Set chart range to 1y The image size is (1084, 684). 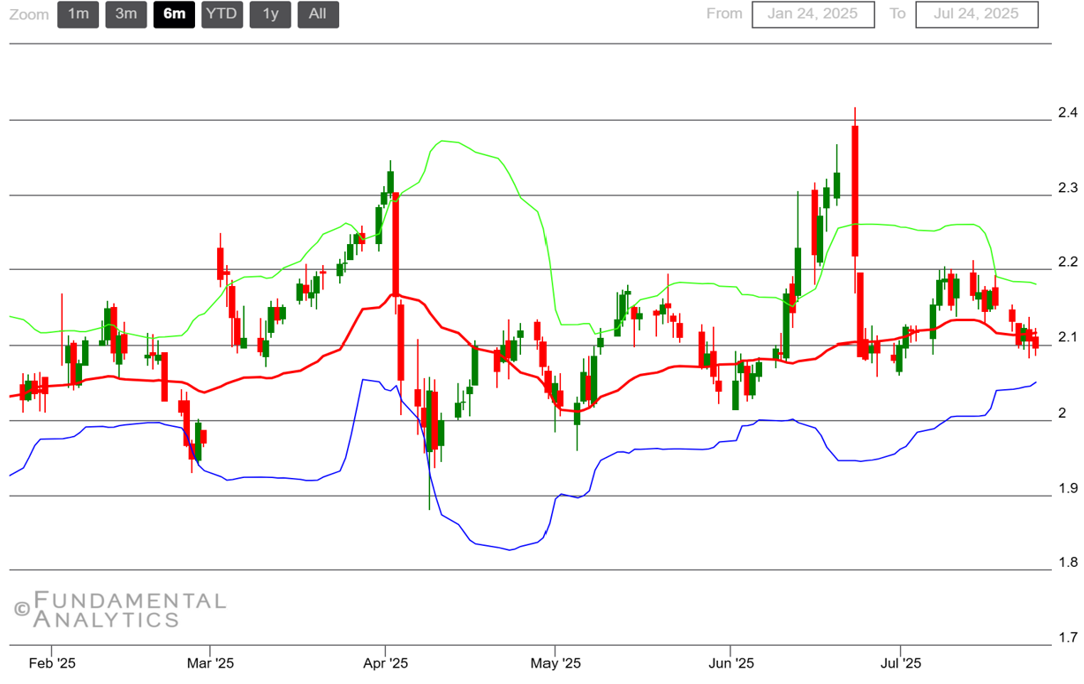tap(270, 14)
